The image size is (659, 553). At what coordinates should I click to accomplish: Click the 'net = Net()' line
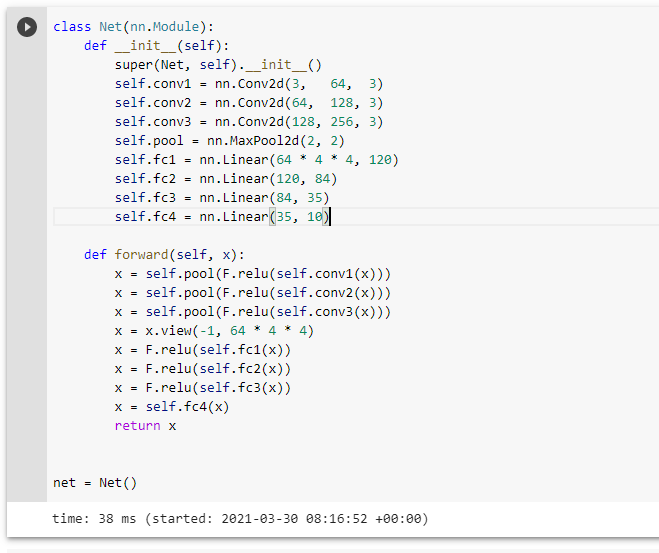tap(95, 483)
